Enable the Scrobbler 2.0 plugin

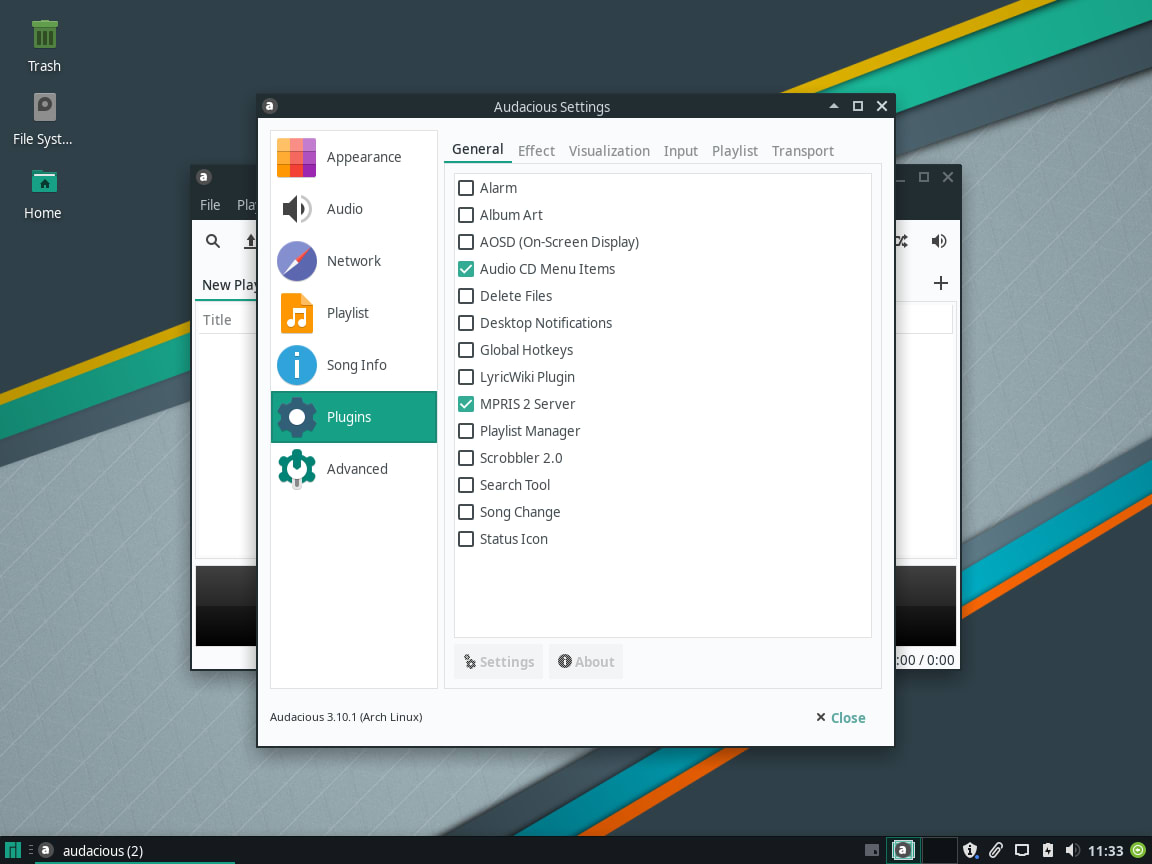(466, 458)
